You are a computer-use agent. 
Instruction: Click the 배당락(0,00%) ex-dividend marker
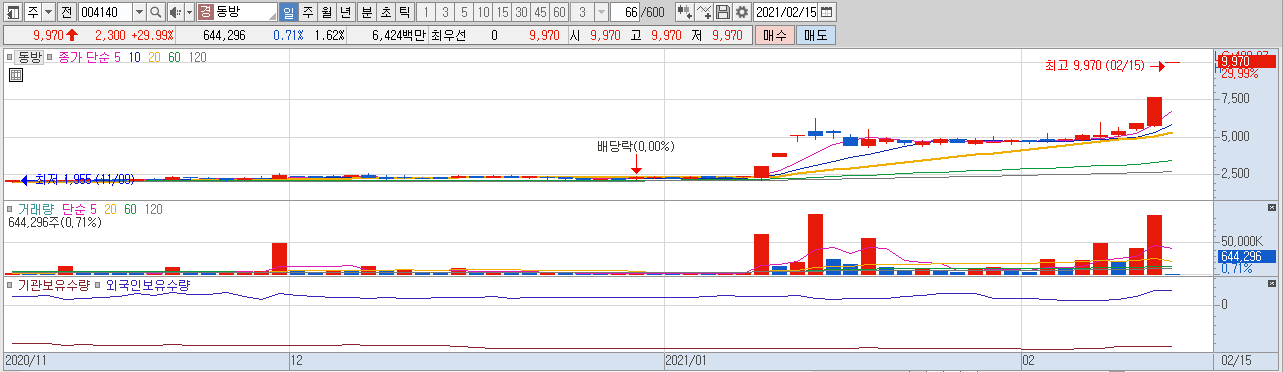click(x=635, y=146)
